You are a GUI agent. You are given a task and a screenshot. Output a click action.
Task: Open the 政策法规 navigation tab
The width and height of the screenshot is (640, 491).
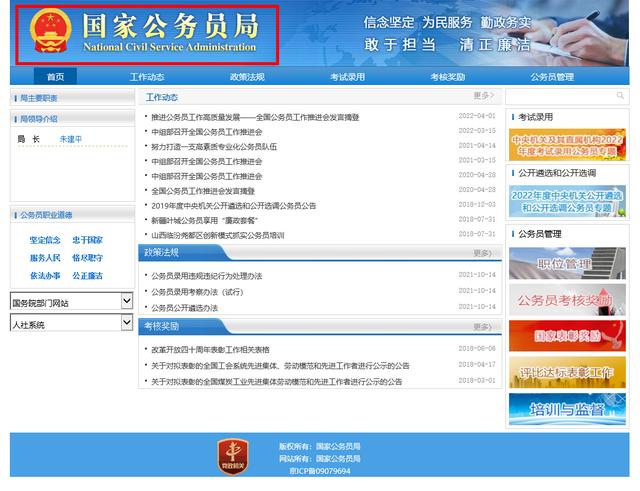click(x=247, y=77)
